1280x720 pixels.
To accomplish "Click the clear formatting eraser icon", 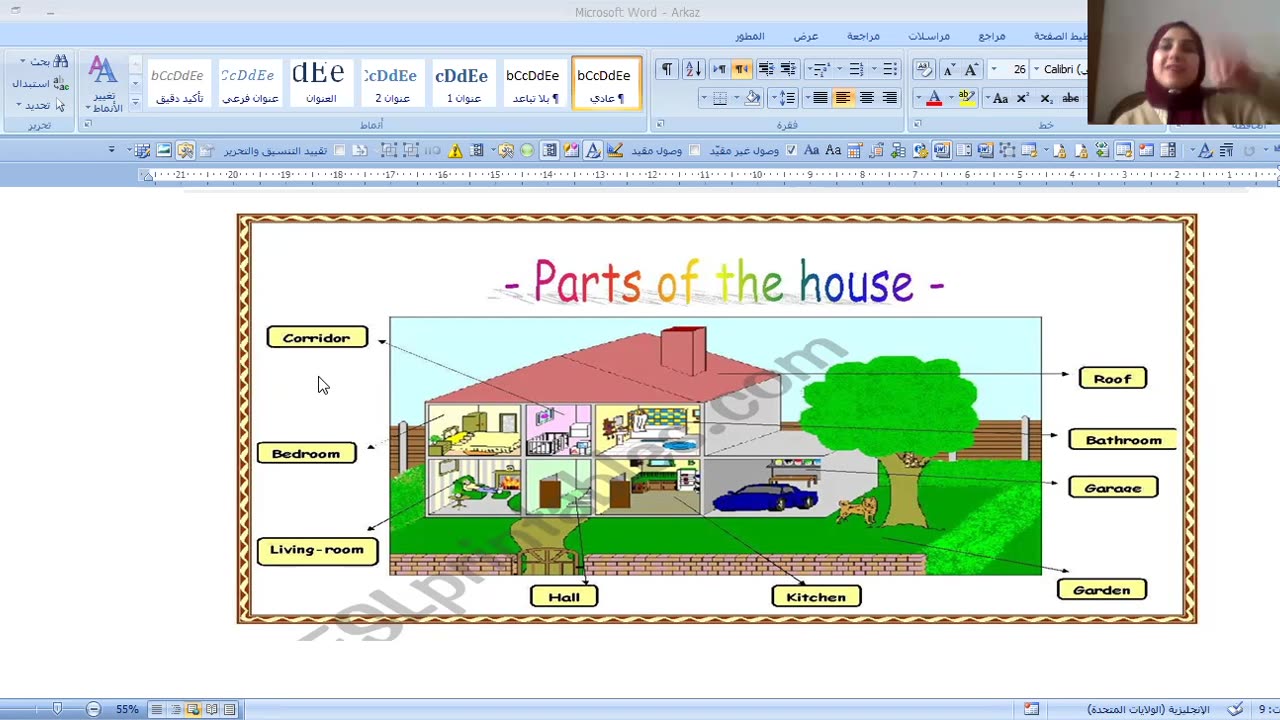I will [x=924, y=69].
